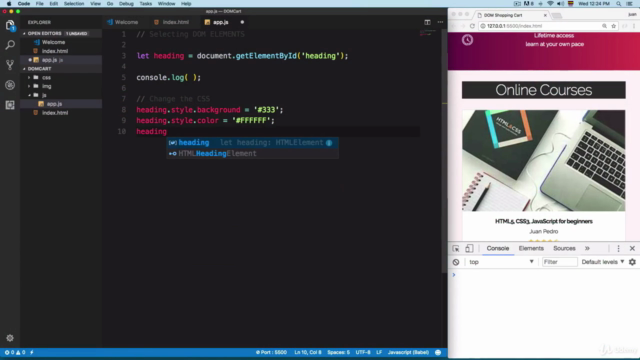Open the info icon on heading suggestion

coord(329,142)
